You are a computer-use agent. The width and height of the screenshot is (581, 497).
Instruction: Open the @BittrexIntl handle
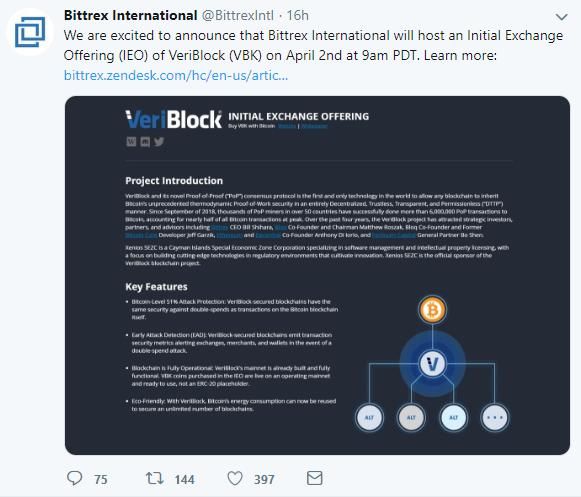click(238, 16)
